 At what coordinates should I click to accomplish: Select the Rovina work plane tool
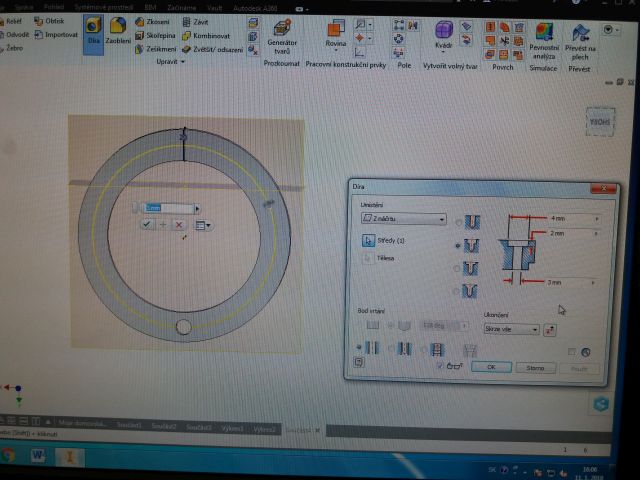336,34
